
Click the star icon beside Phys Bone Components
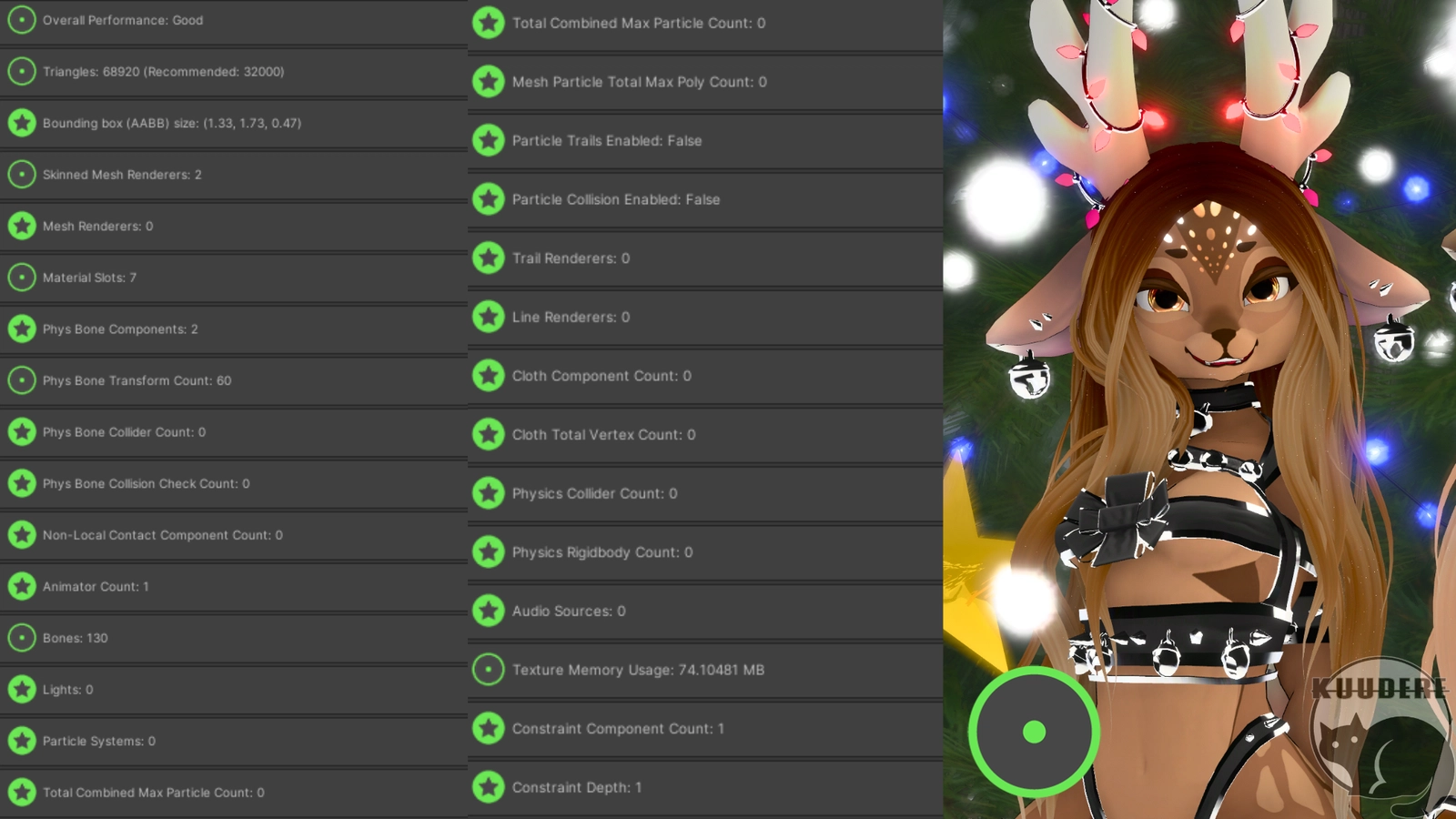point(22,329)
